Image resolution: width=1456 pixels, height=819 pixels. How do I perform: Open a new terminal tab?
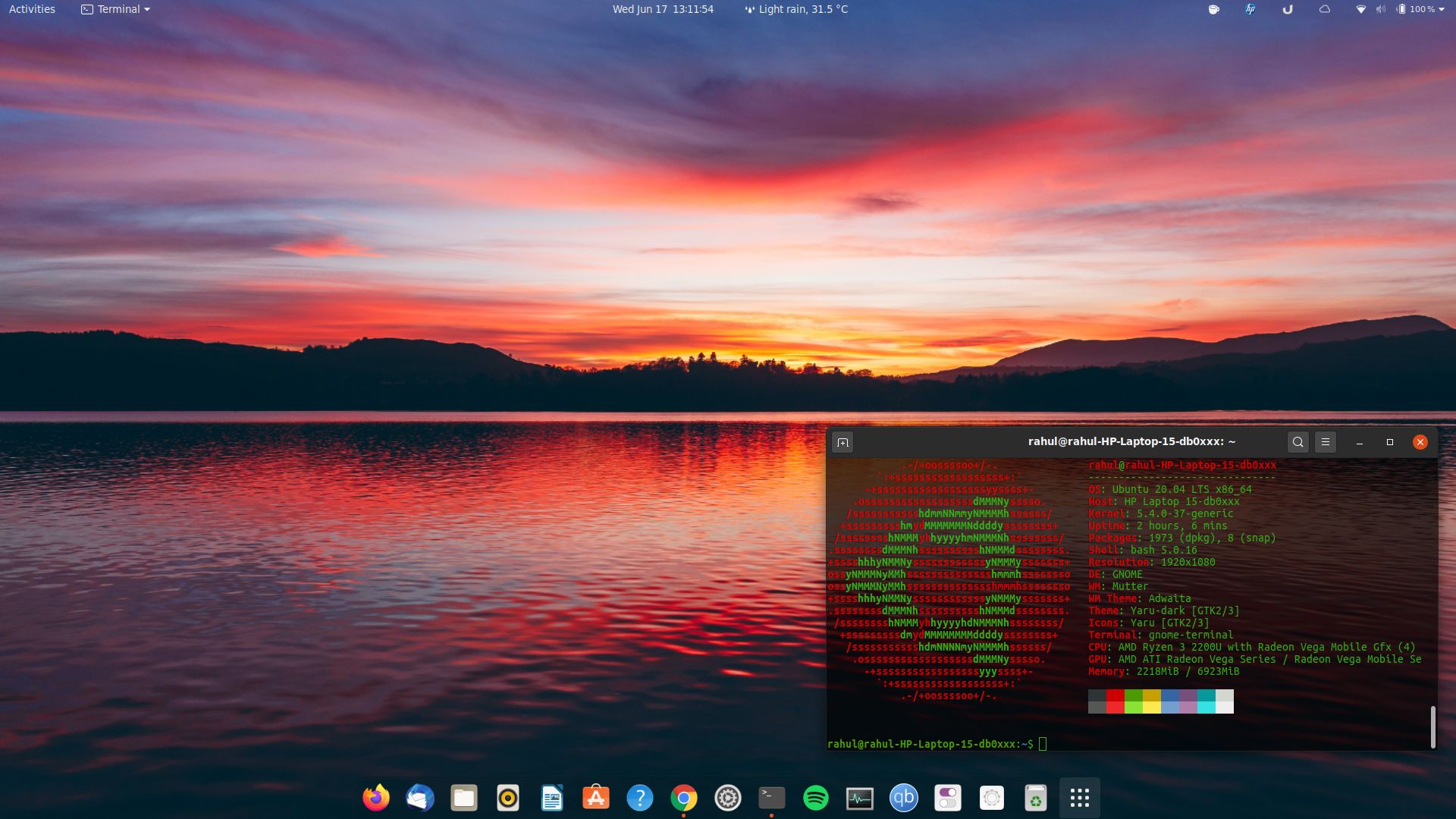[843, 442]
